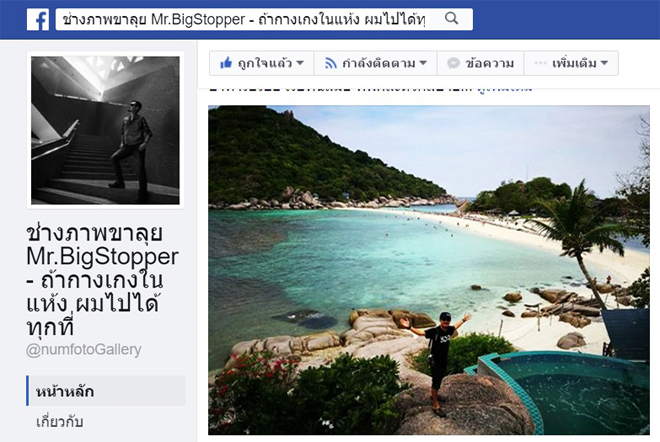This screenshot has width=660, height=442.
Task: Open the beach photo post image
Action: tap(429, 270)
